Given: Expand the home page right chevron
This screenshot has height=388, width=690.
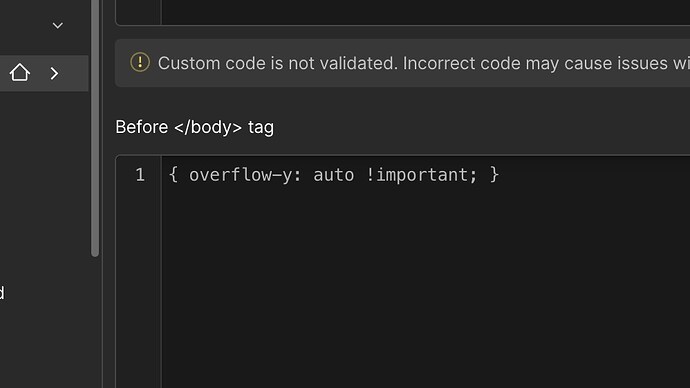Looking at the screenshot, I should pos(54,73).
